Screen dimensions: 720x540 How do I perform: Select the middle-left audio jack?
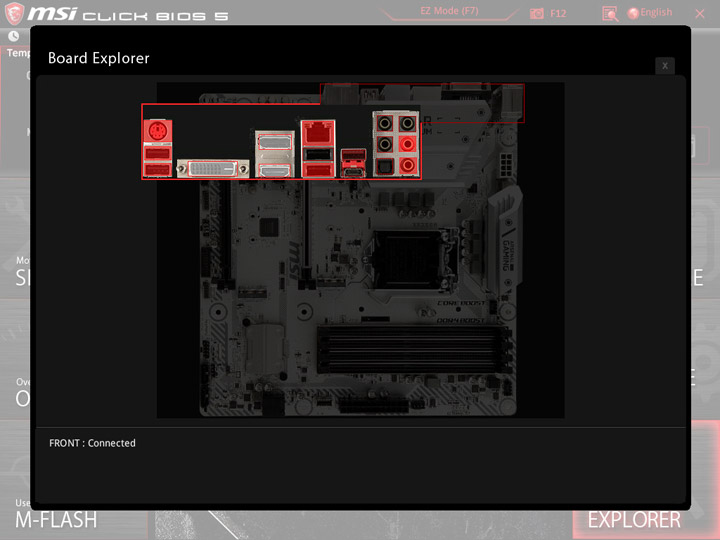tap(384, 144)
